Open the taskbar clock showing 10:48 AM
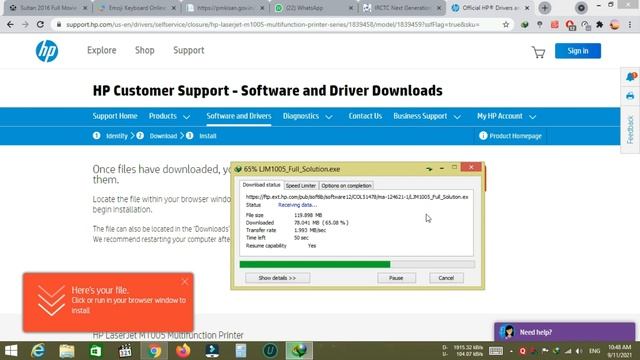Image resolution: width=640 pixels, height=360 pixels. click(619, 351)
